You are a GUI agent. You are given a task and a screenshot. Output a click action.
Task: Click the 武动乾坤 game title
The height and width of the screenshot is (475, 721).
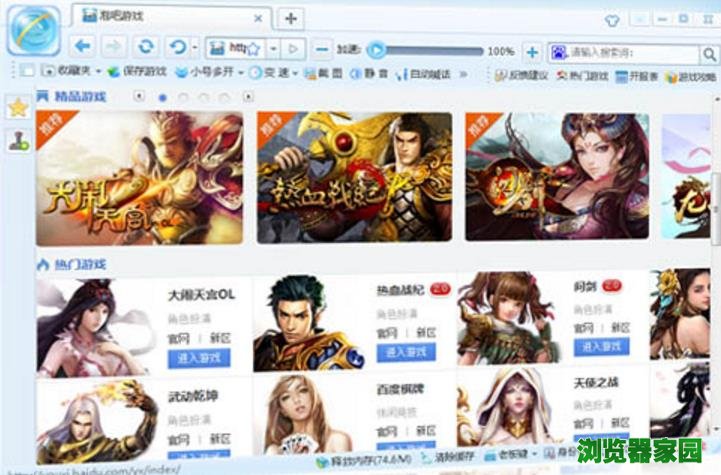(x=193, y=396)
